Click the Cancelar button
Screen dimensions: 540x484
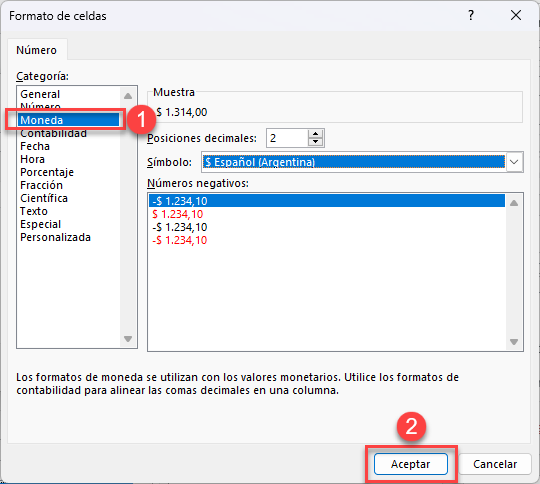[495, 464]
